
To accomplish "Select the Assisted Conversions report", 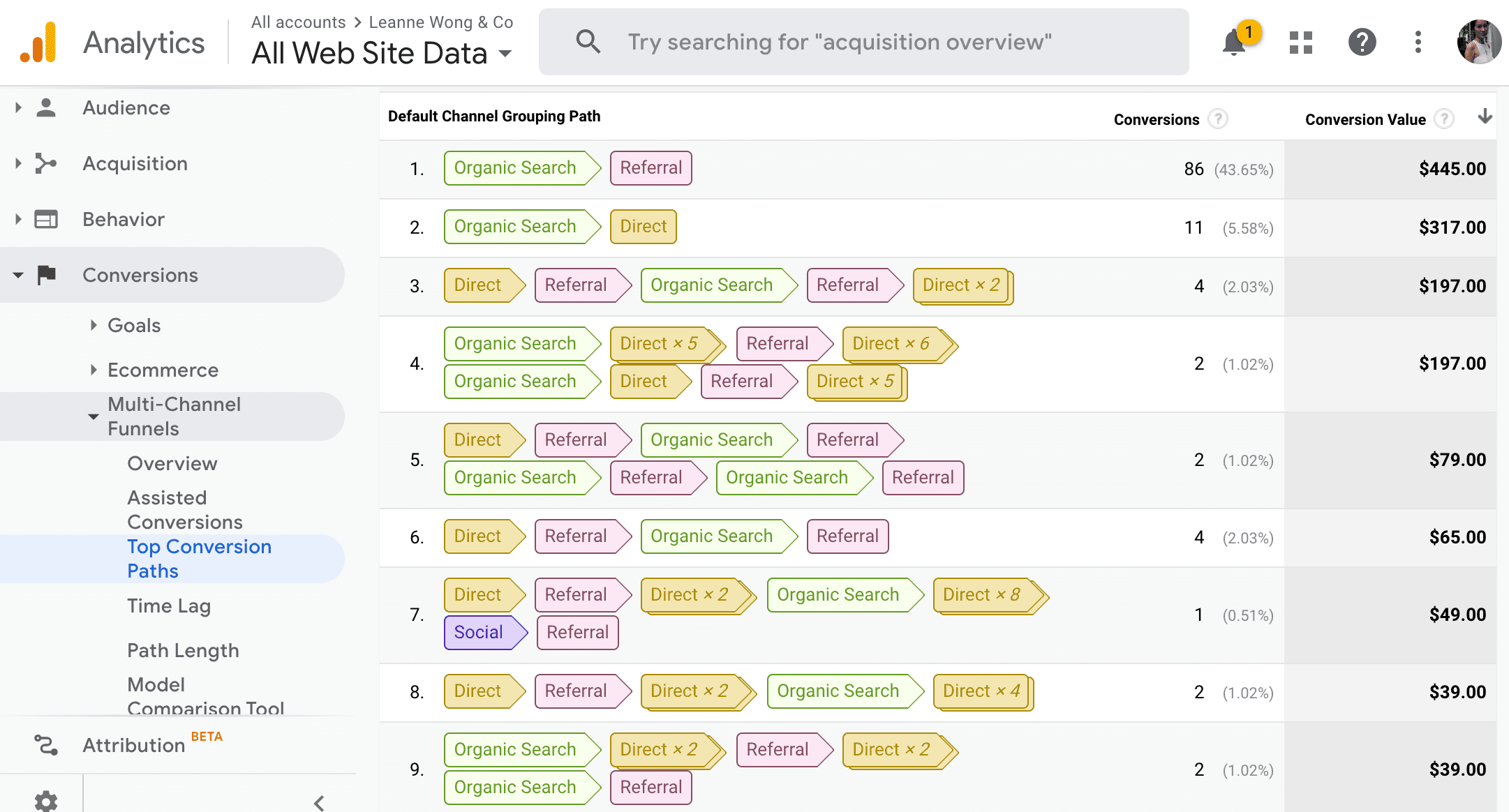I will click(184, 509).
